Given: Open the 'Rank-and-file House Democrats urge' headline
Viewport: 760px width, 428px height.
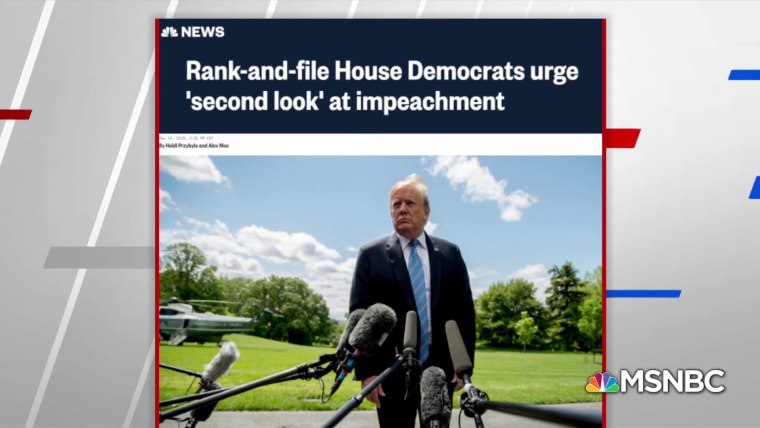Looking at the screenshot, I should tap(382, 71).
